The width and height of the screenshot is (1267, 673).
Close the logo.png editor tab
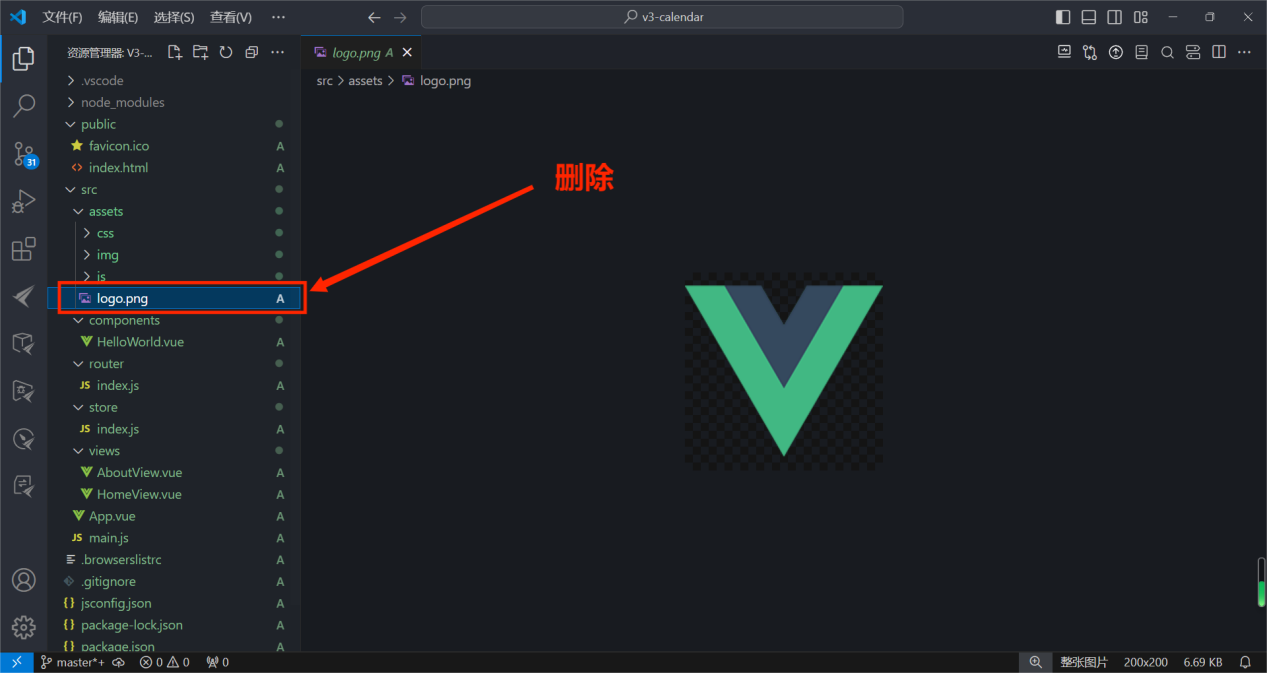[409, 53]
